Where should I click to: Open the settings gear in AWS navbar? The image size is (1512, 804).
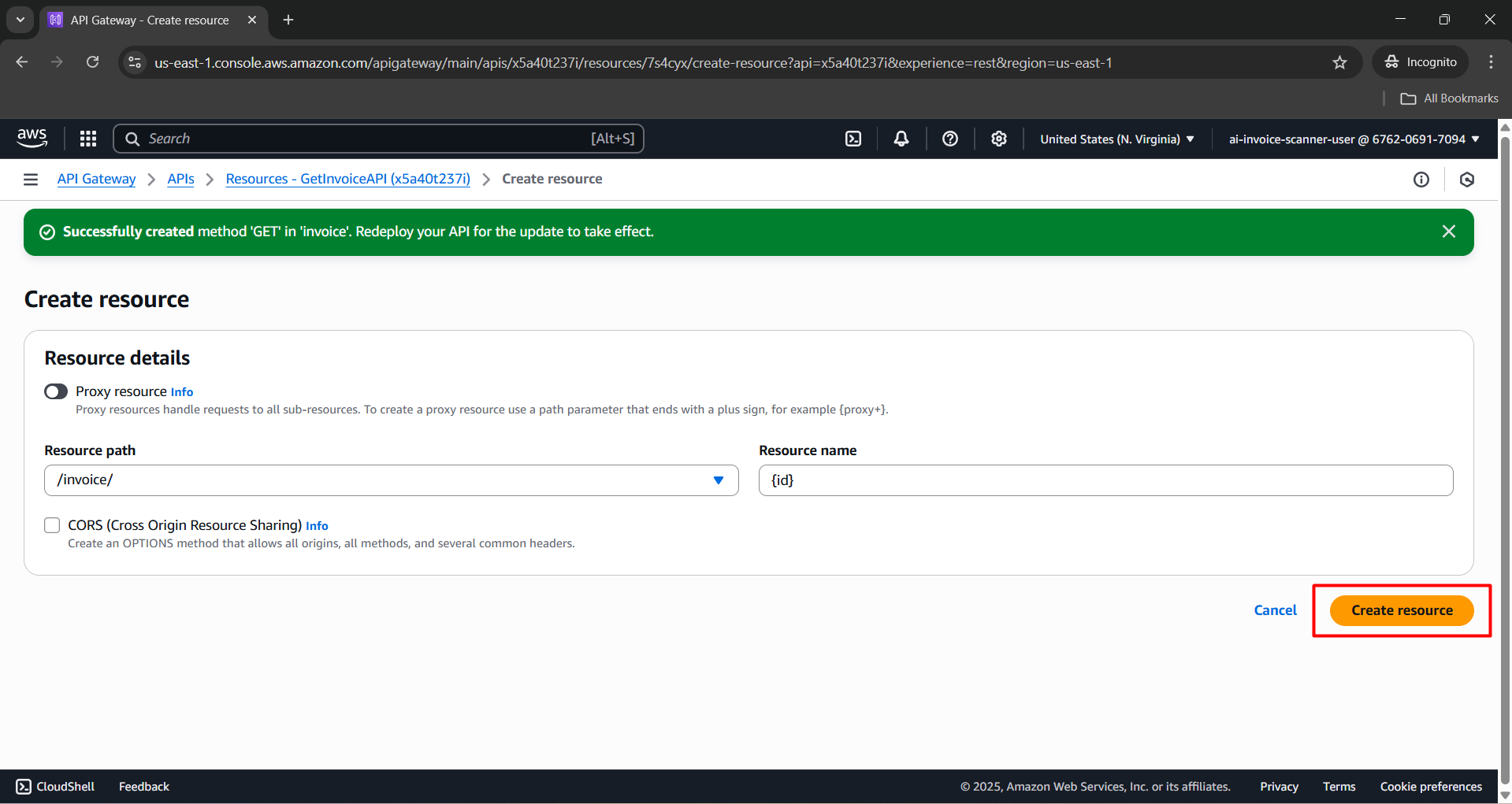[999, 139]
